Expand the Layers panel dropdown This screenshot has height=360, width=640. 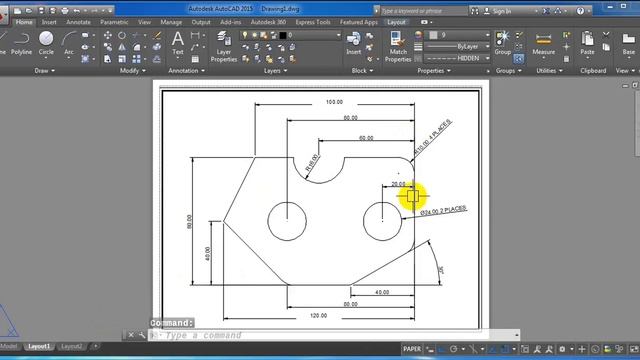click(x=275, y=71)
